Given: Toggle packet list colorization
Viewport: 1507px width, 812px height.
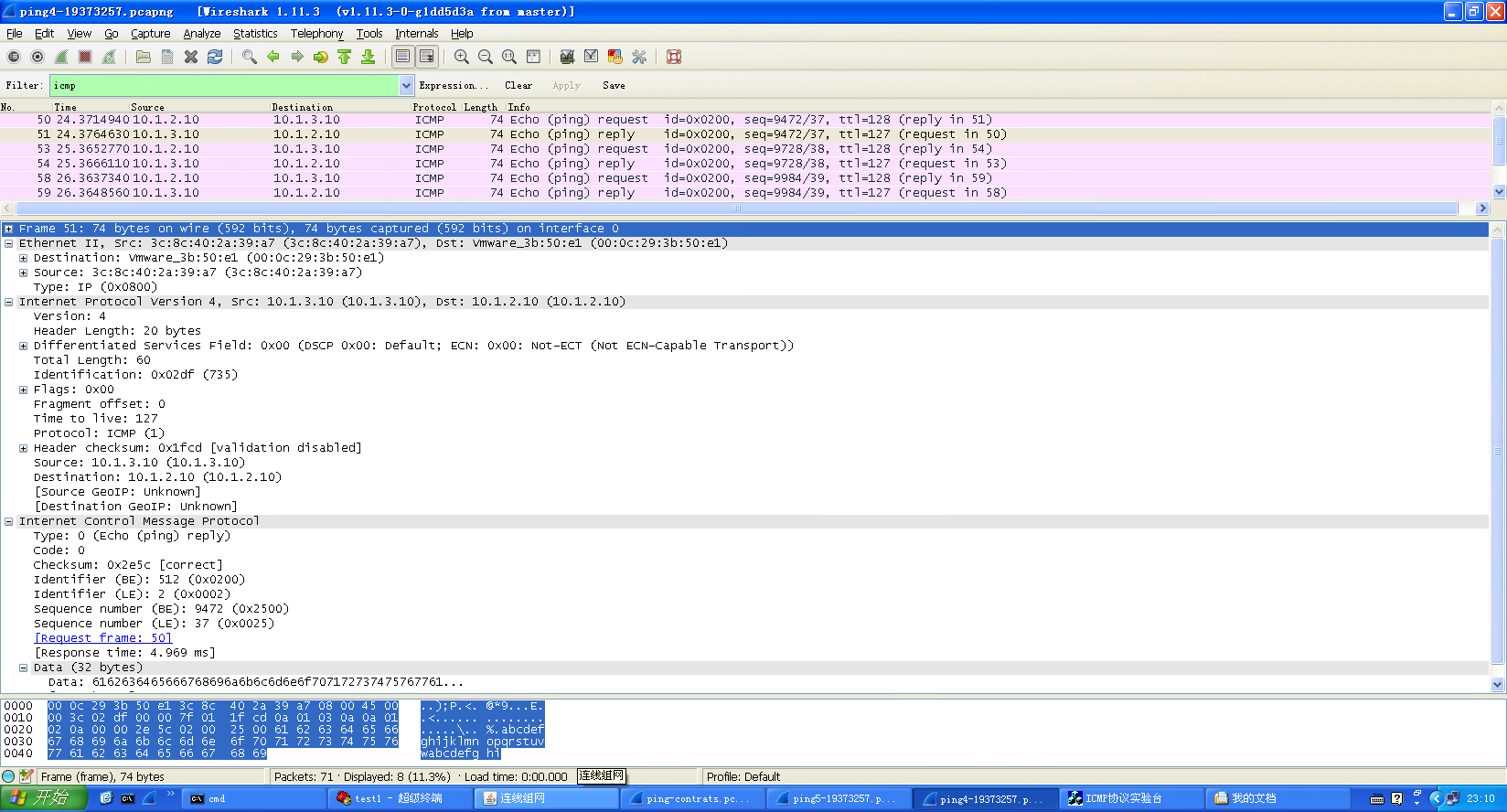Looking at the screenshot, I should pyautogui.click(x=403, y=57).
